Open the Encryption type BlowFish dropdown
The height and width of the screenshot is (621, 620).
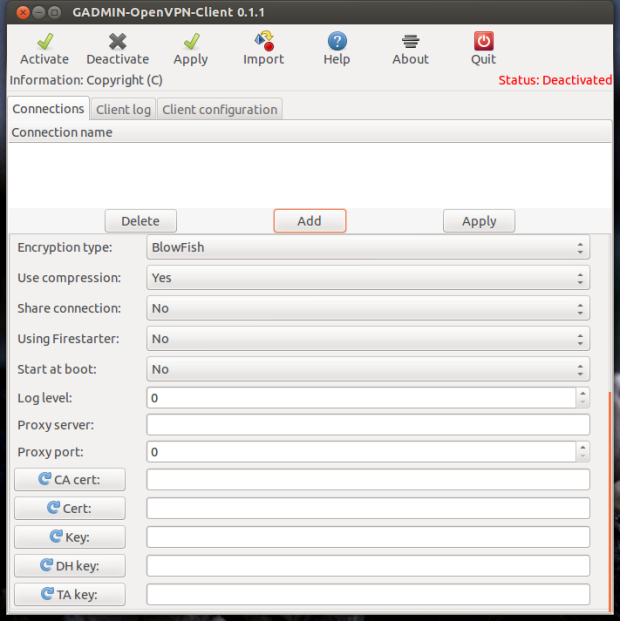pyautogui.click(x=368, y=248)
